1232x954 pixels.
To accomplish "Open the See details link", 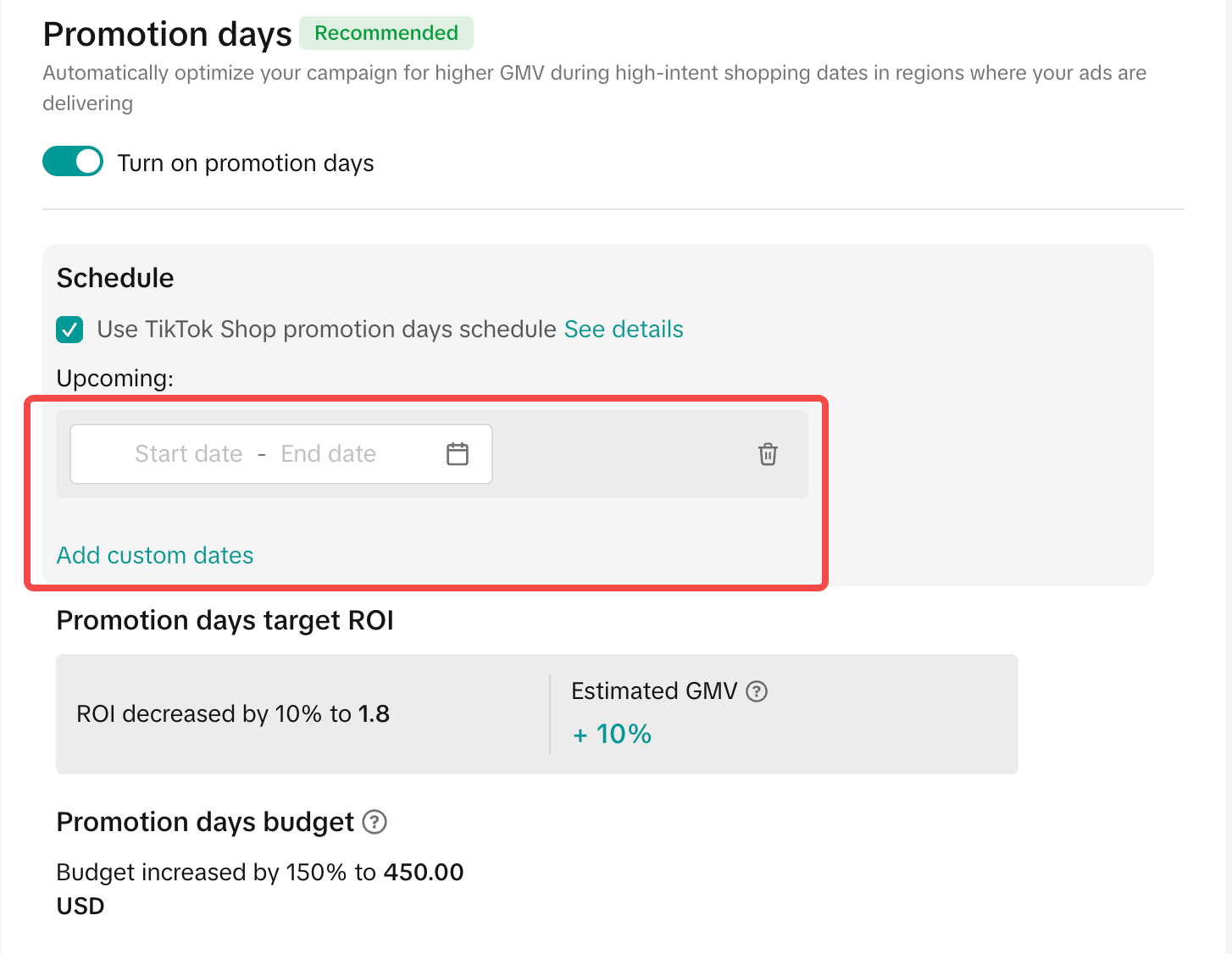I will (624, 330).
